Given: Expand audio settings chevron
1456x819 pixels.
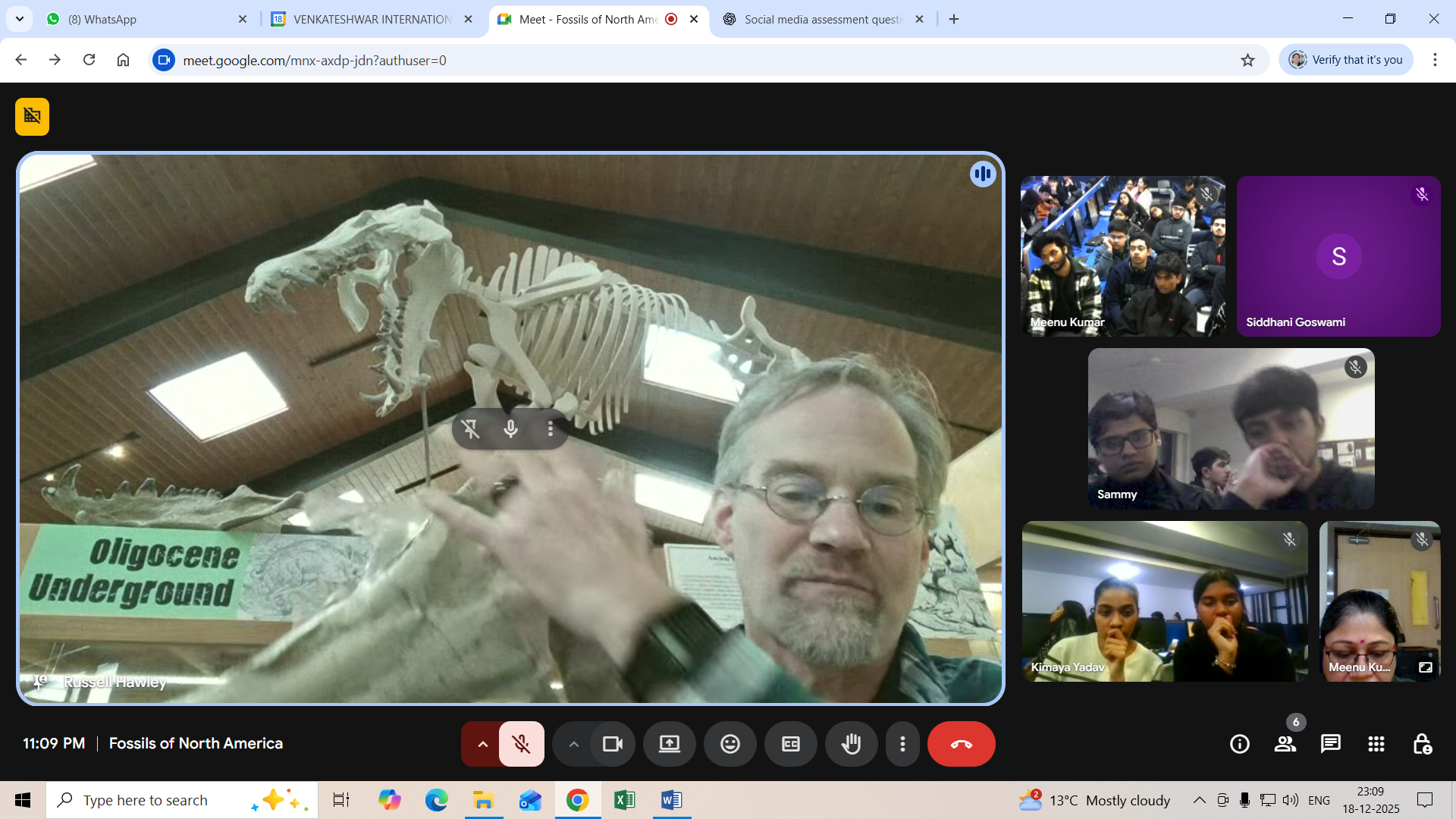Looking at the screenshot, I should [x=482, y=744].
